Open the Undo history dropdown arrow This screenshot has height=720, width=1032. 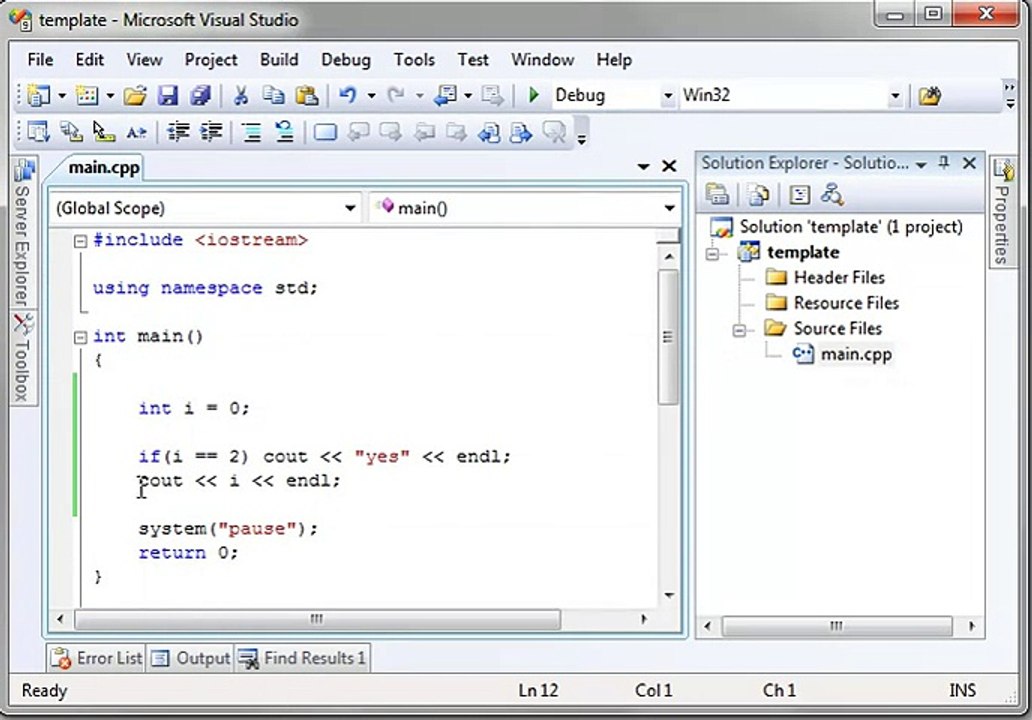[371, 96]
